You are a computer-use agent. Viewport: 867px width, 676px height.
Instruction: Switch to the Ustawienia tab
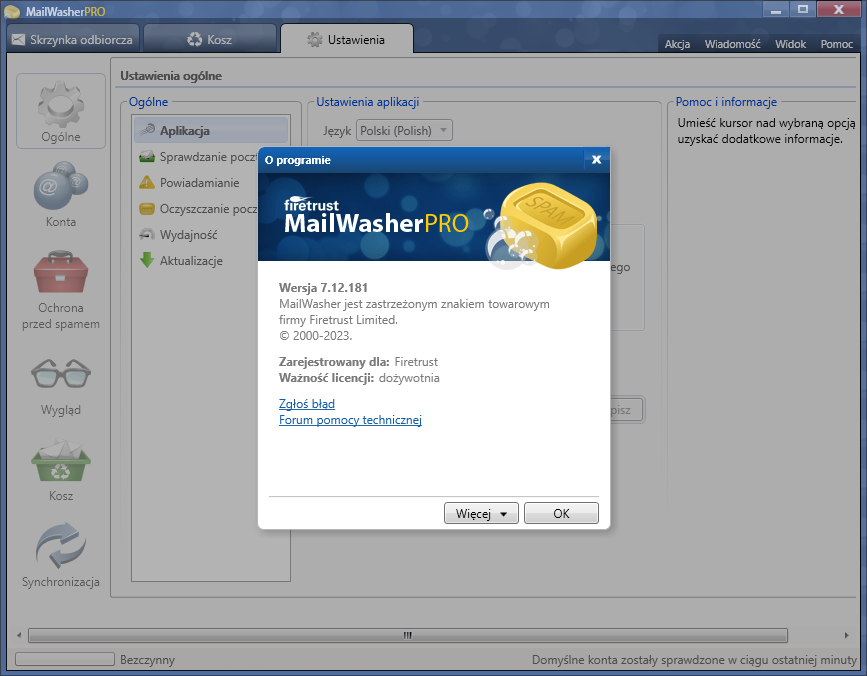(x=347, y=39)
